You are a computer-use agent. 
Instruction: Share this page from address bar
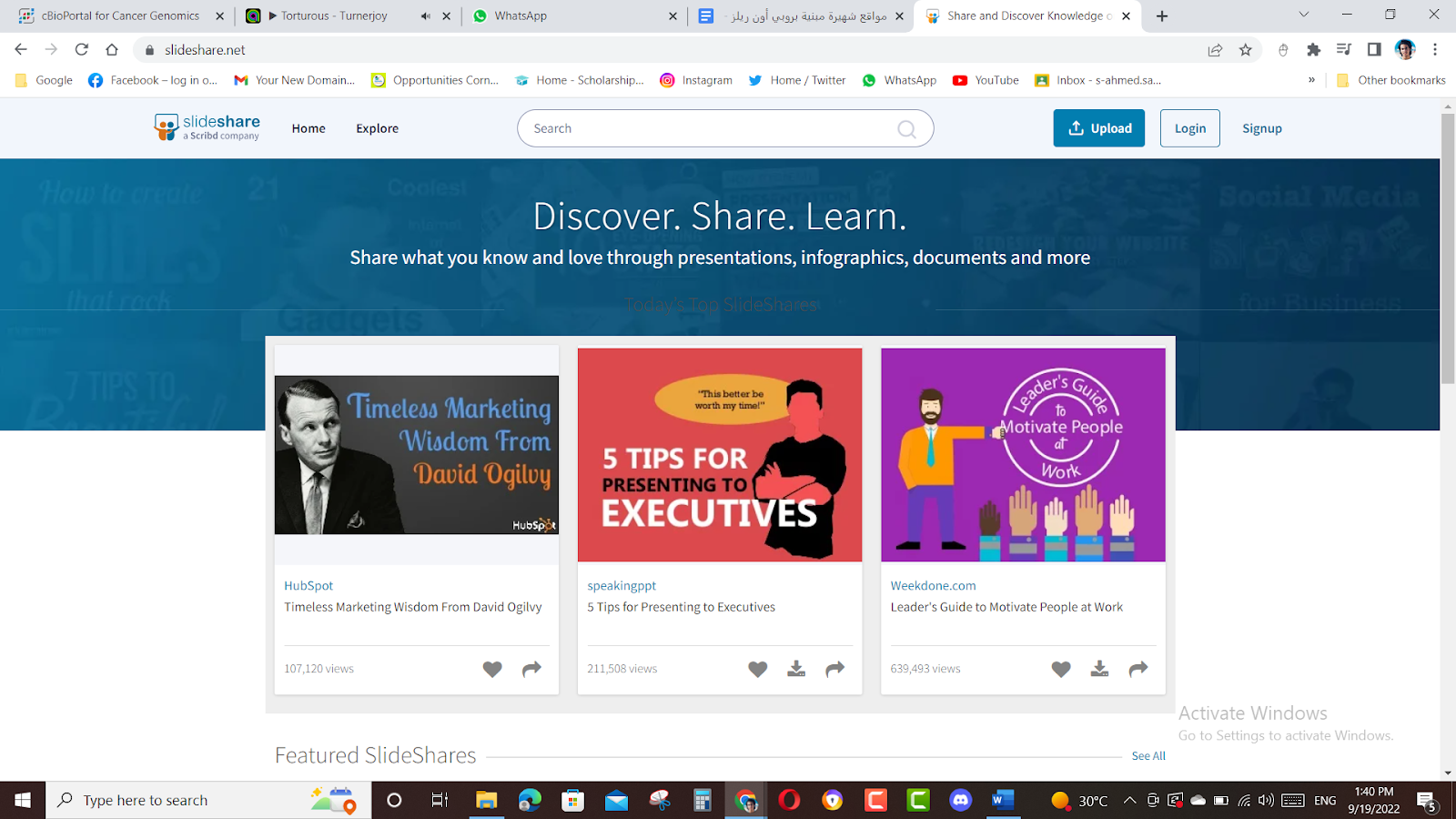(x=1215, y=50)
